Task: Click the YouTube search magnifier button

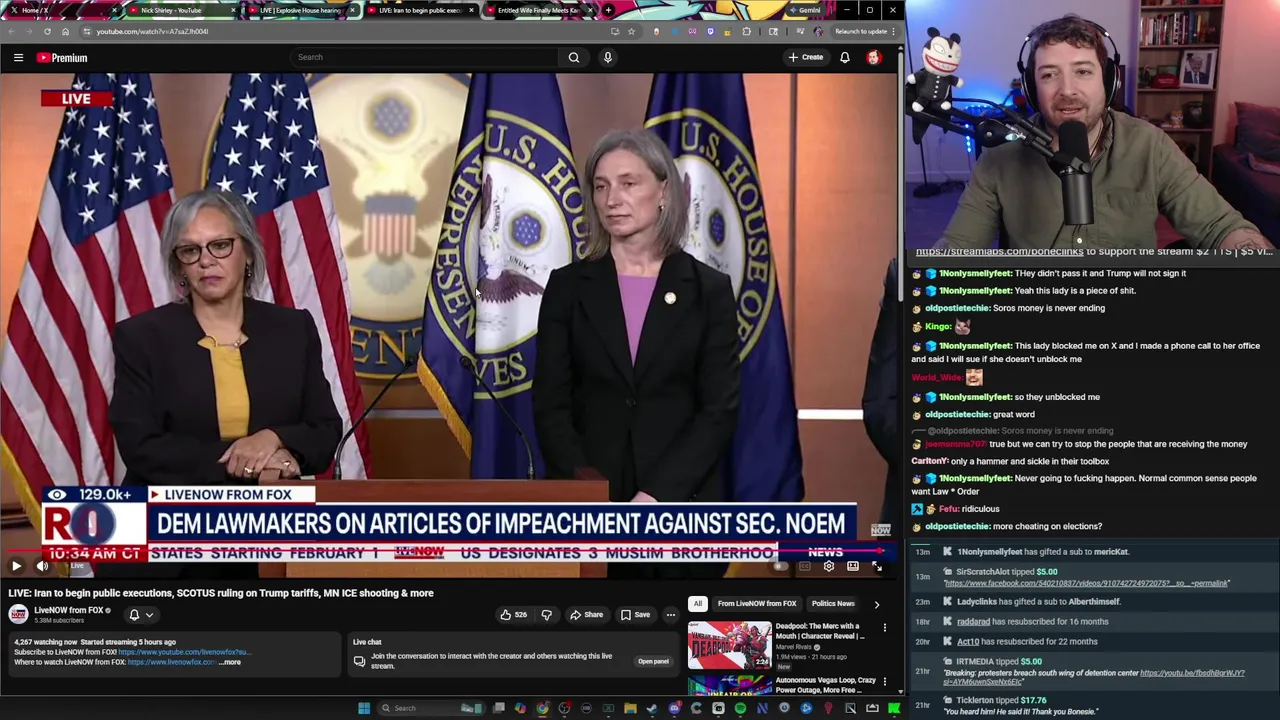Action: tap(573, 57)
